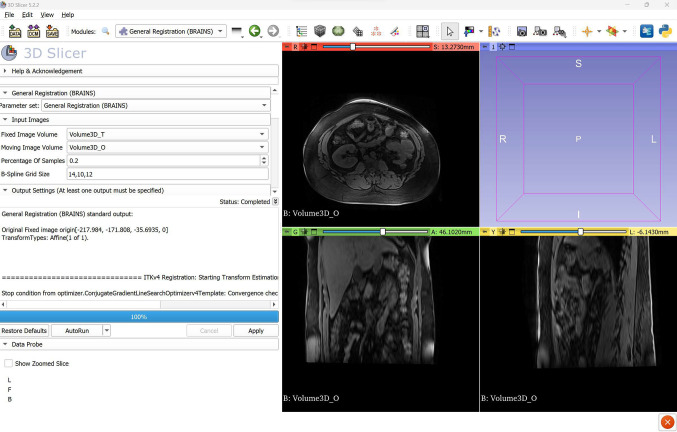The height and width of the screenshot is (432, 677).
Task: Click the pin icon in green slice view
Action: tap(288, 231)
